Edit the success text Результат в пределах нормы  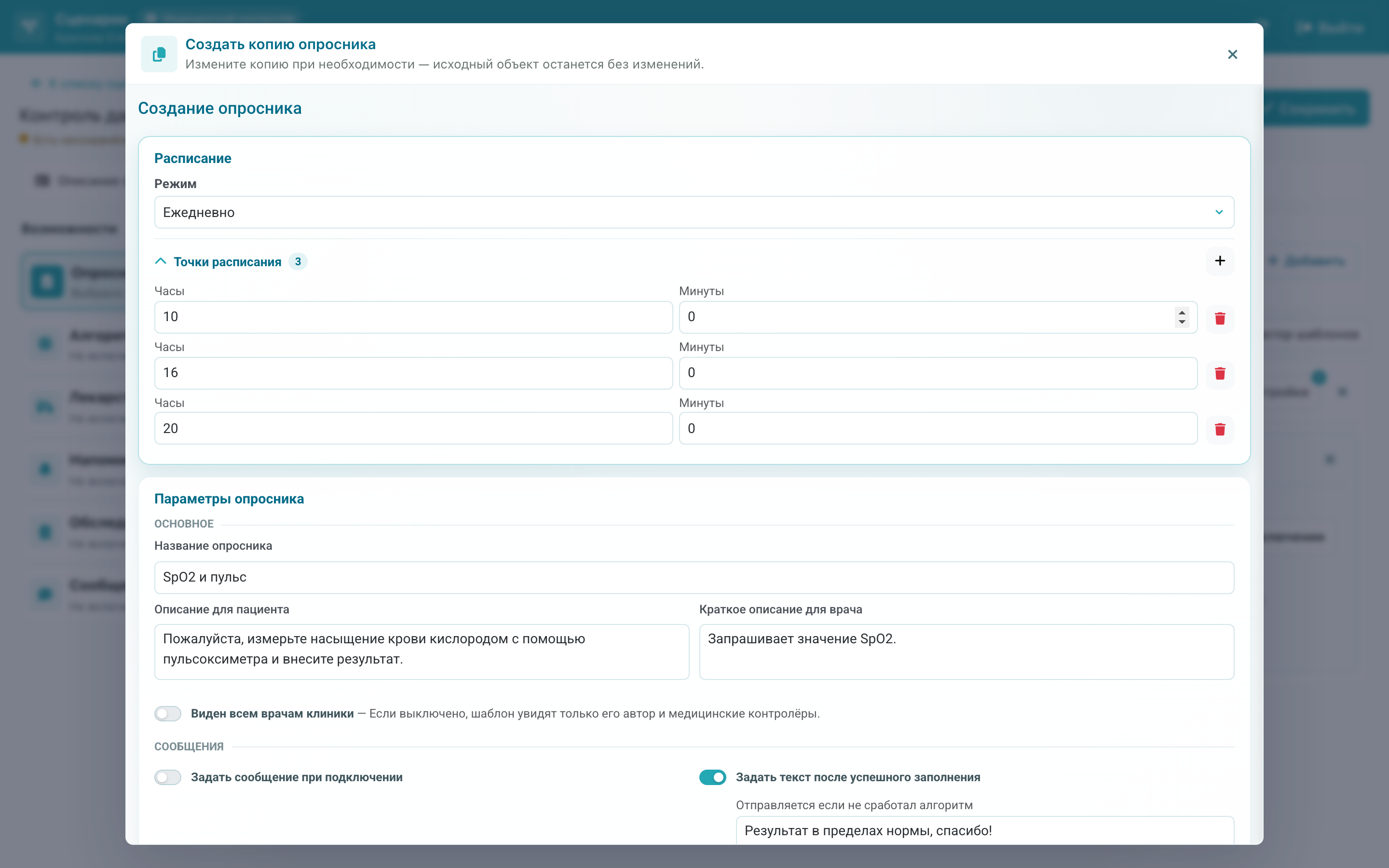tap(985, 831)
